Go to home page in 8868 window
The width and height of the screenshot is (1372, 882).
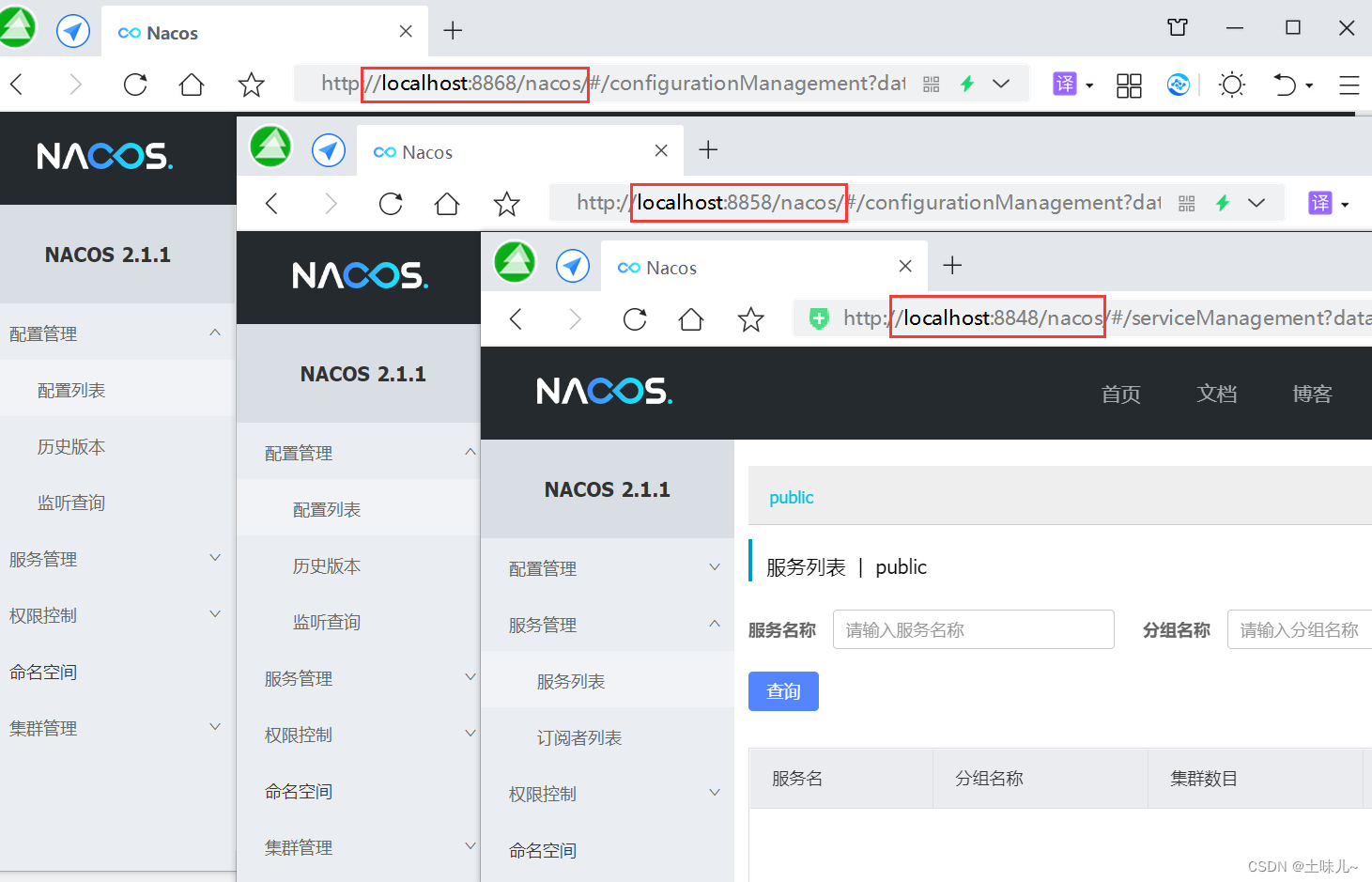[192, 85]
